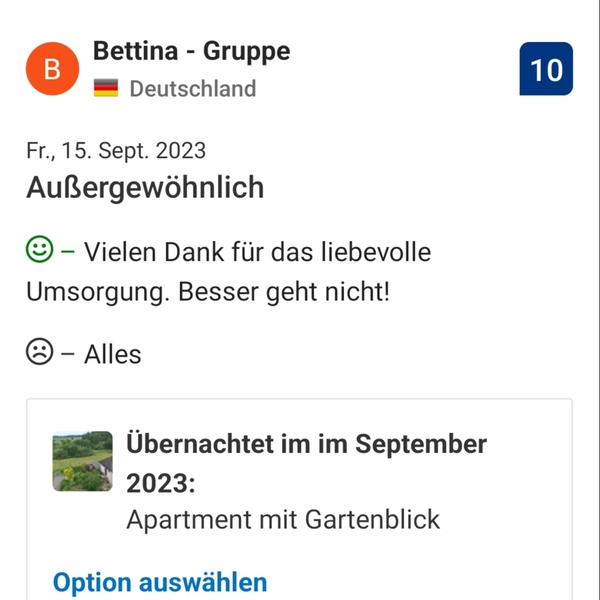Select the Übernachtet im im September heading
This screenshot has width=600, height=600.
pyautogui.click(x=306, y=444)
